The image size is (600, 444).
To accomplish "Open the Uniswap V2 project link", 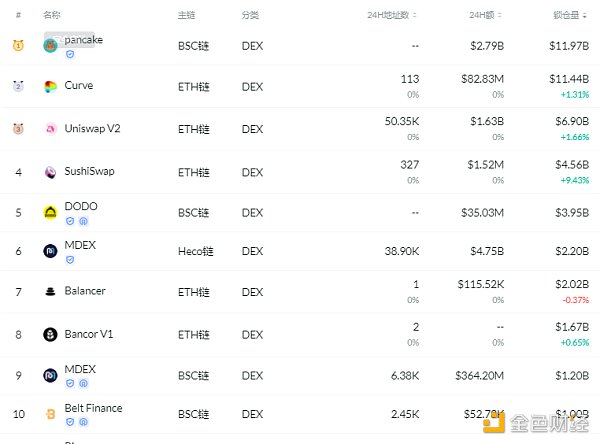I will pos(92,128).
